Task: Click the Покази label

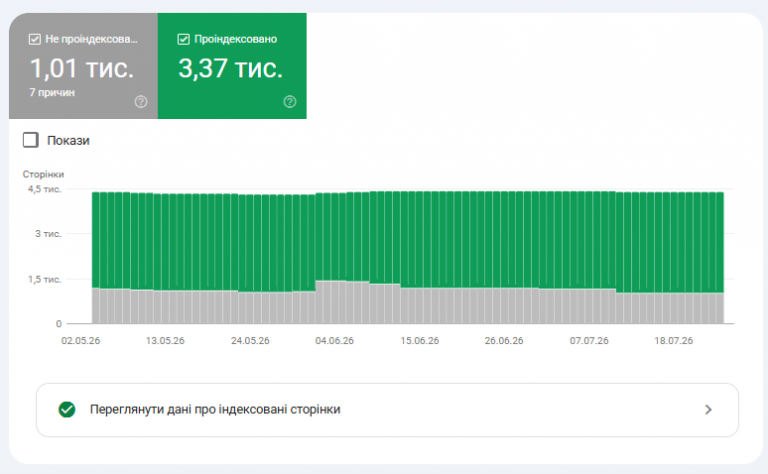Action: click(68, 141)
